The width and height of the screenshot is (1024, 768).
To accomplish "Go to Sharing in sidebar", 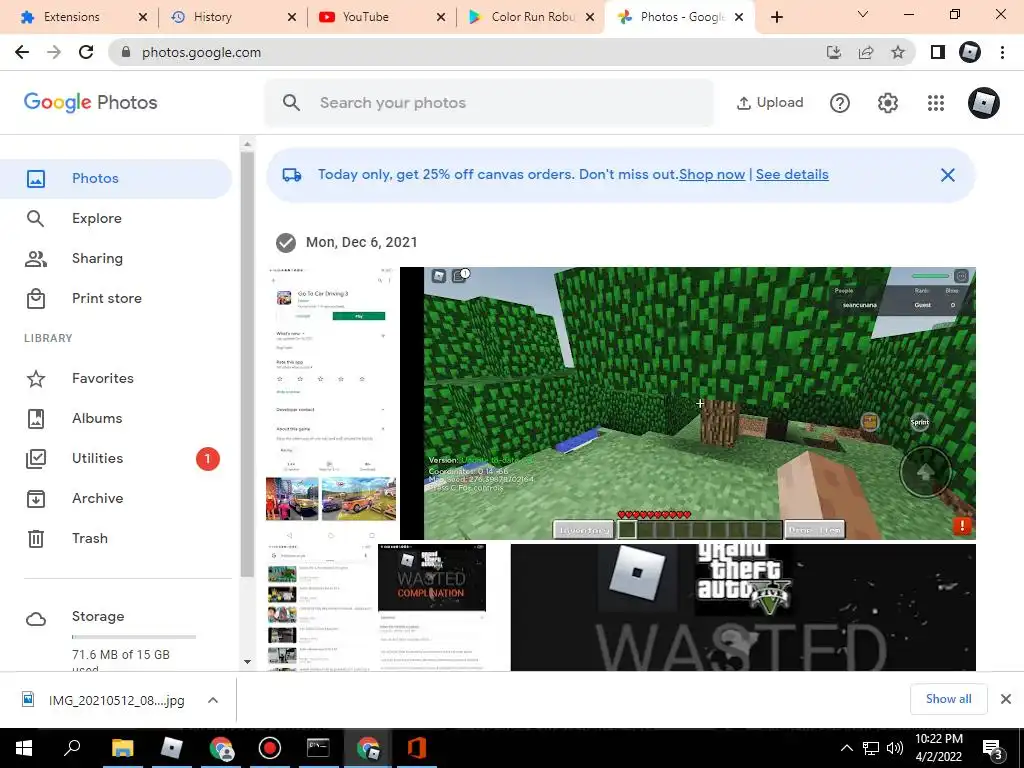I will click(x=116, y=258).
